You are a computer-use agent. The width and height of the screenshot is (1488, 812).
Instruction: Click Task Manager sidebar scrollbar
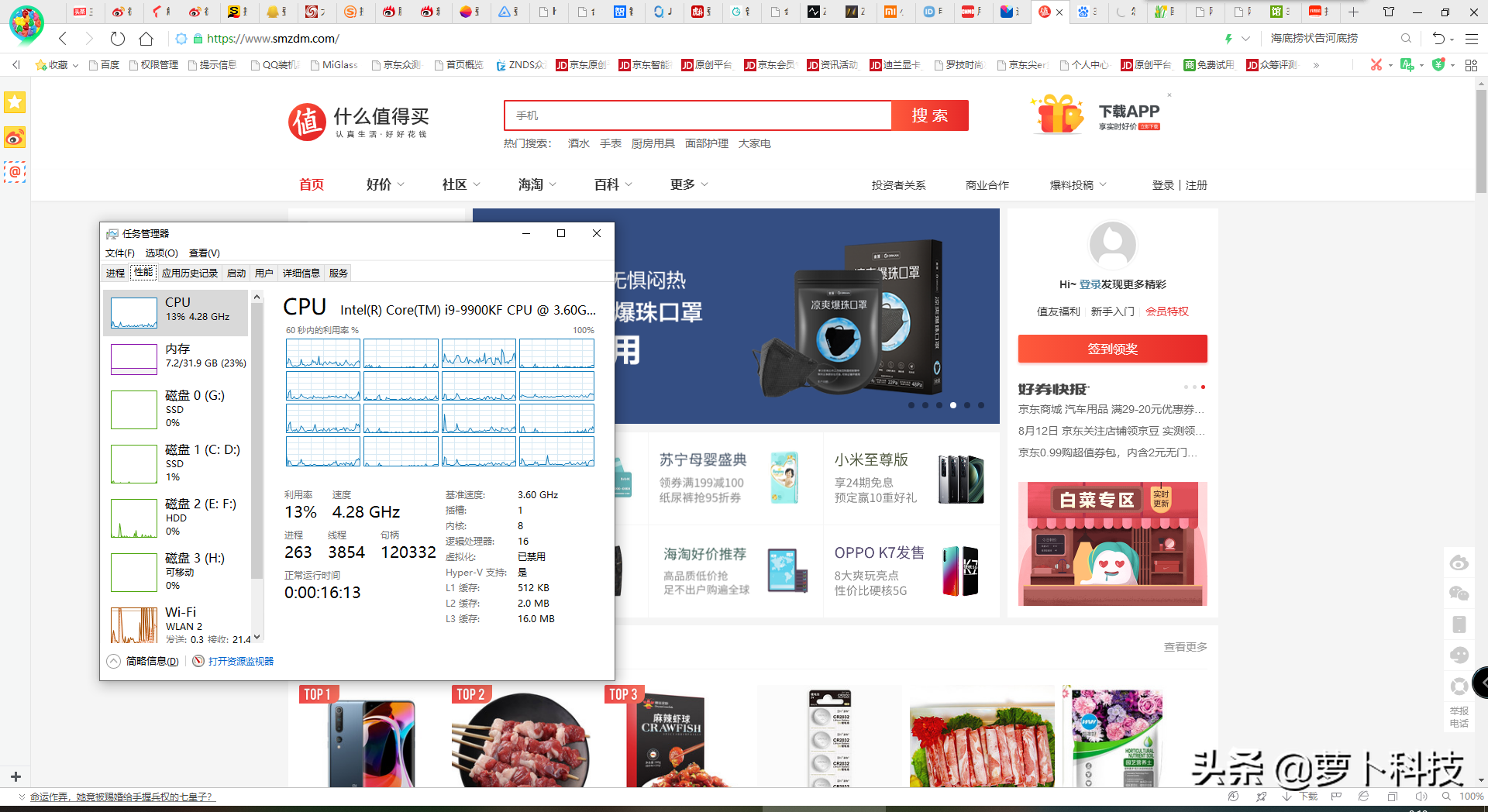pos(257,442)
